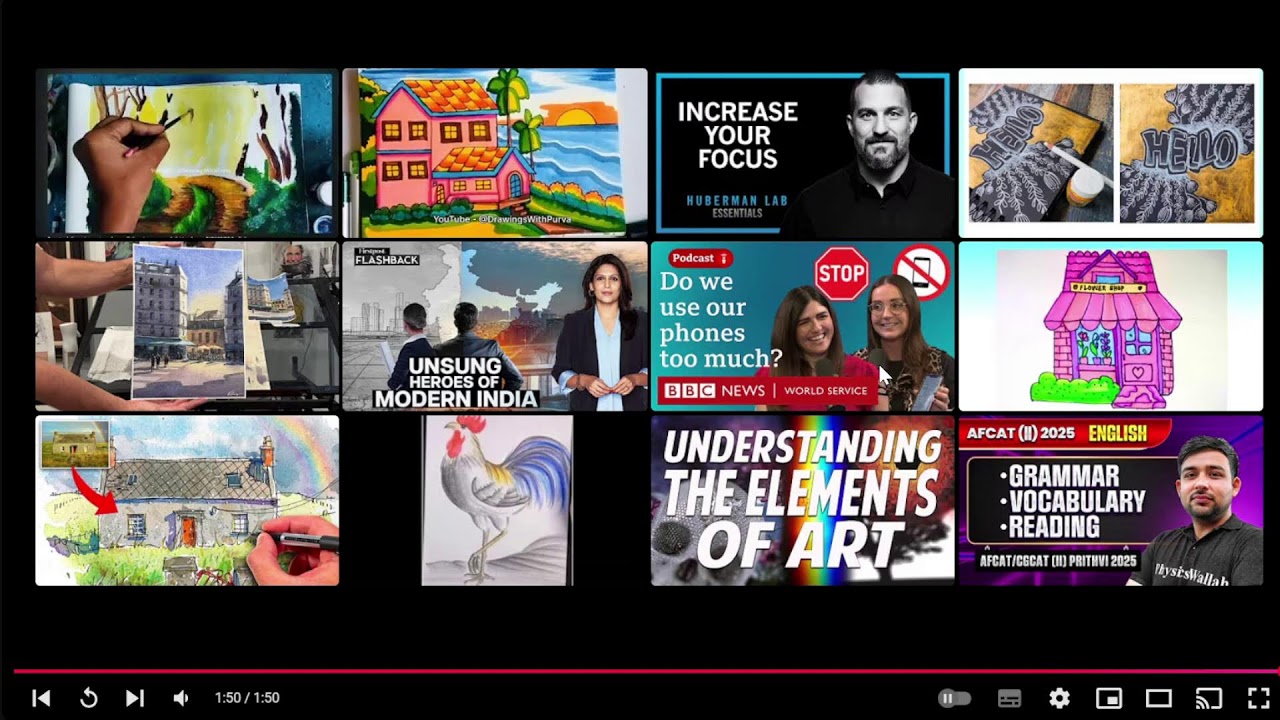The height and width of the screenshot is (720, 1280).
Task: Open the pink house DrawingsWithPurva video
Action: tap(495, 152)
